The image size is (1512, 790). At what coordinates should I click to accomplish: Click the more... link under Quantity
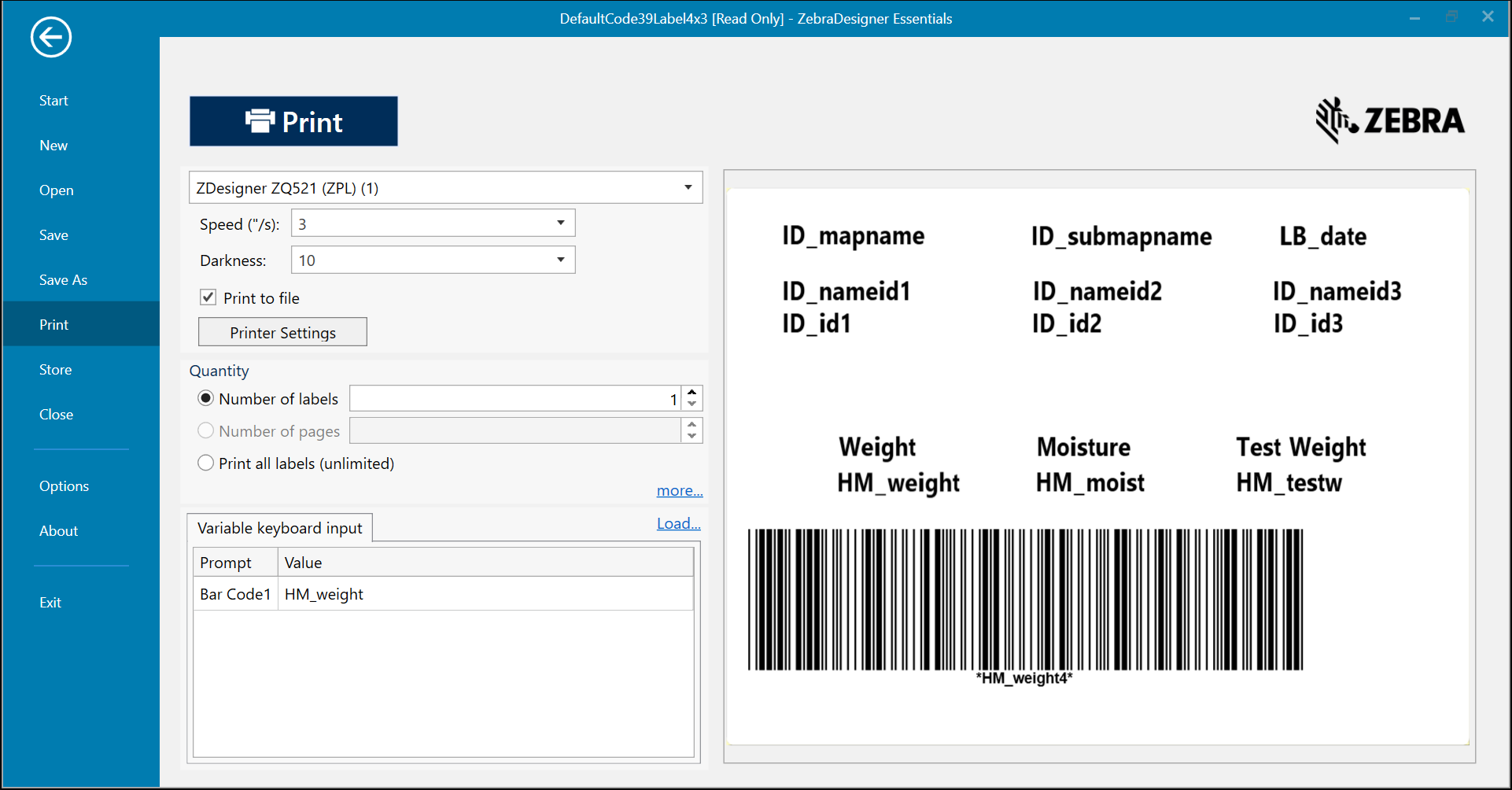click(x=679, y=490)
